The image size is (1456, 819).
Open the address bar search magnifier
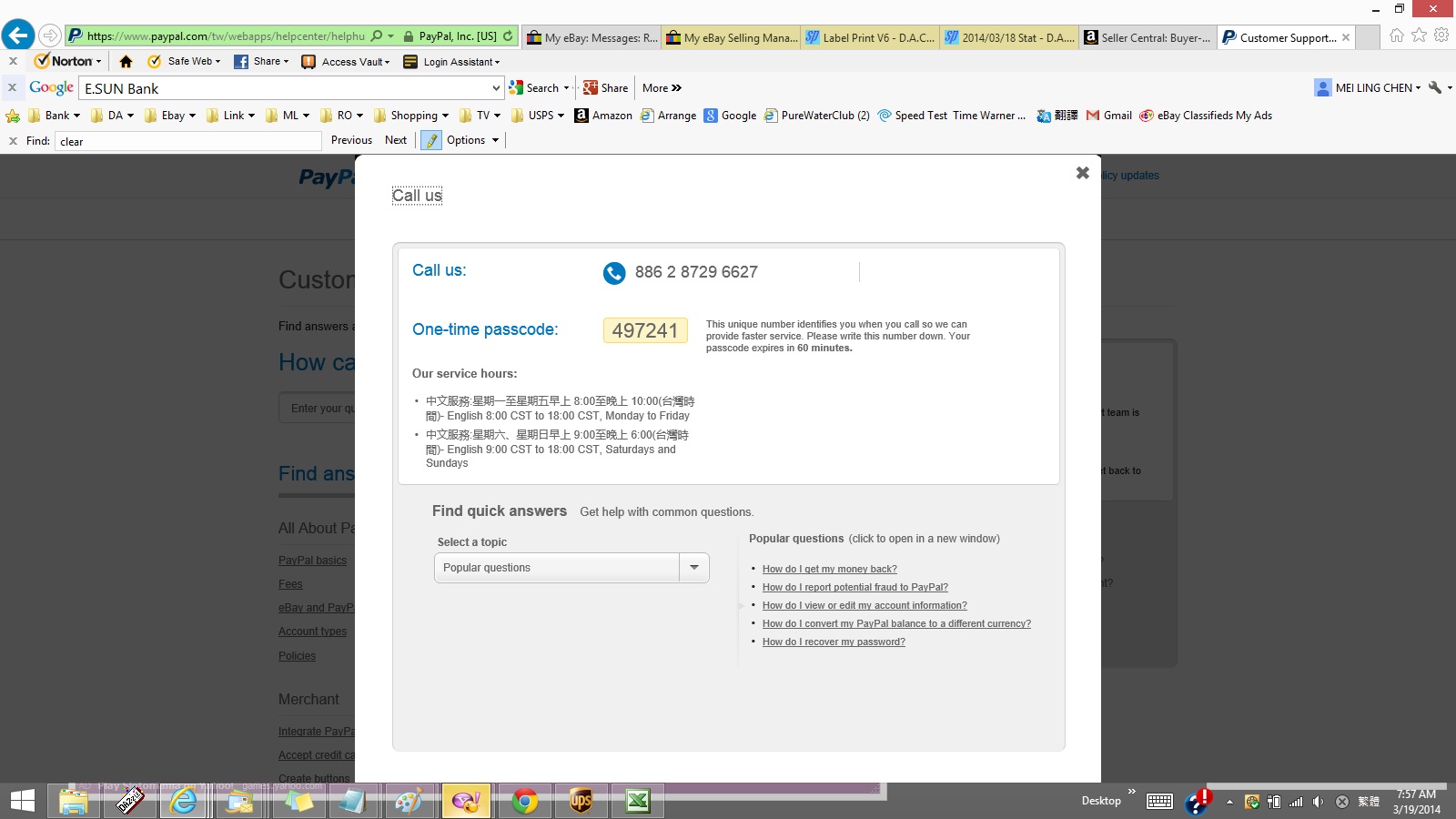(x=377, y=36)
